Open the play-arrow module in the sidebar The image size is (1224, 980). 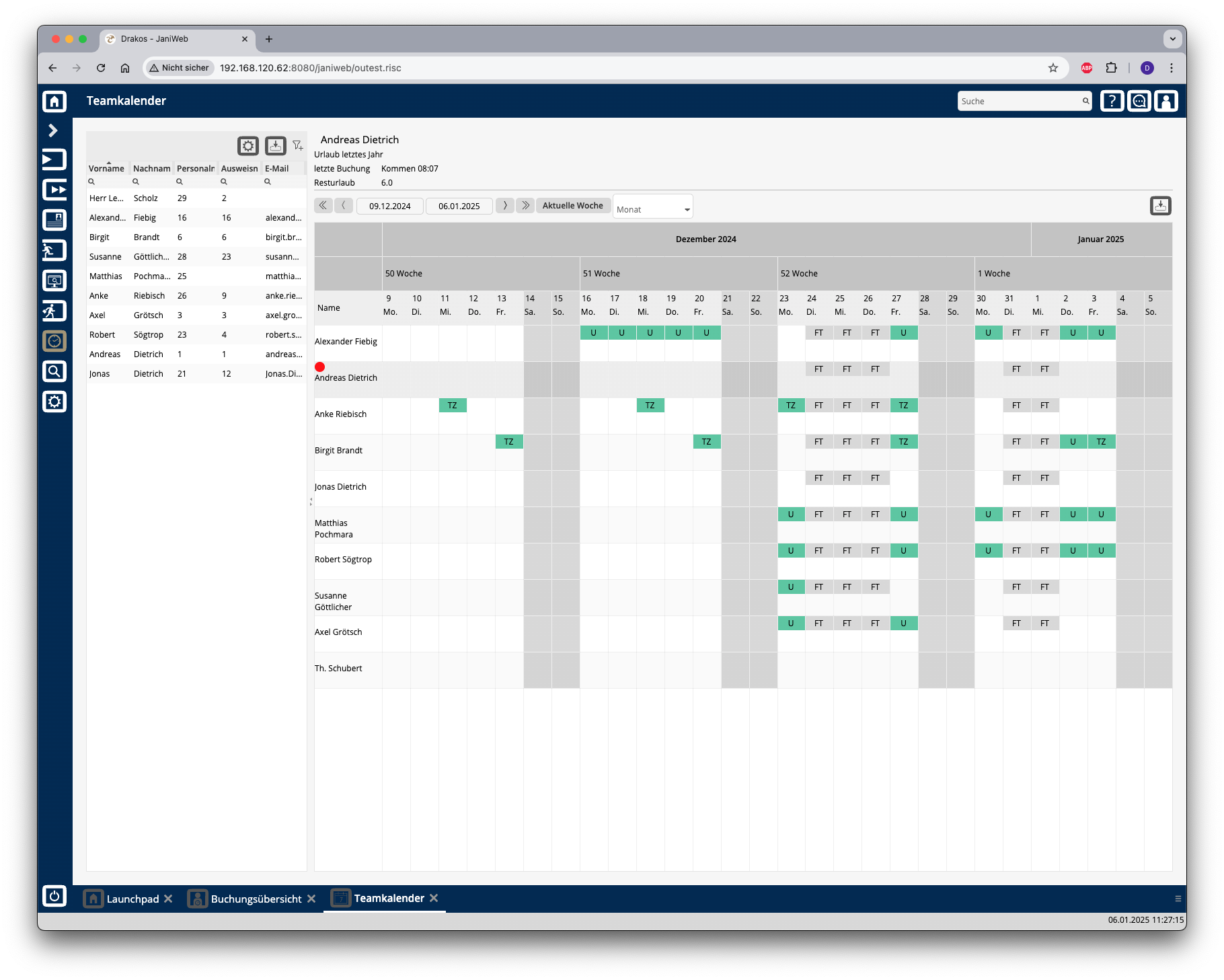pyautogui.click(x=54, y=159)
